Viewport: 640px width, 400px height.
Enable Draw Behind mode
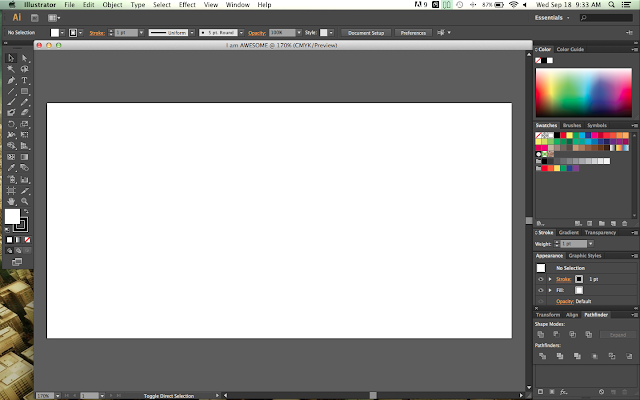(x=18, y=251)
